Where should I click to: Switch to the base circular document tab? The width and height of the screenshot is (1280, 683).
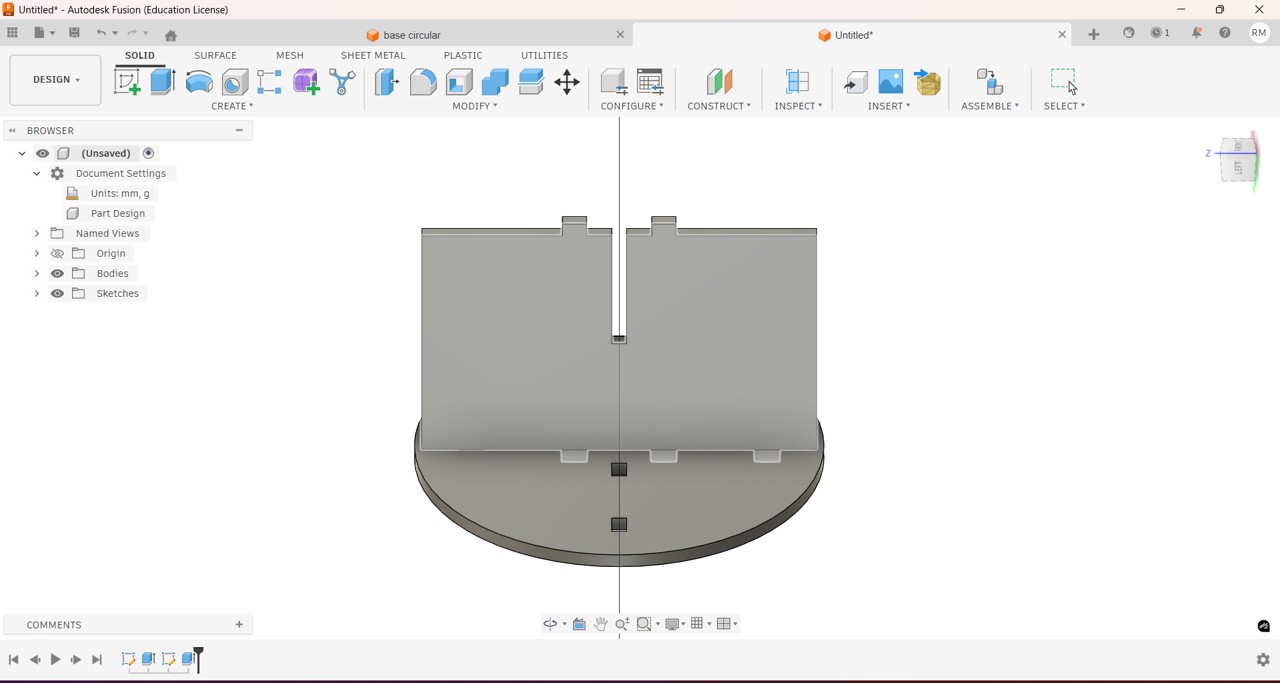tap(405, 35)
